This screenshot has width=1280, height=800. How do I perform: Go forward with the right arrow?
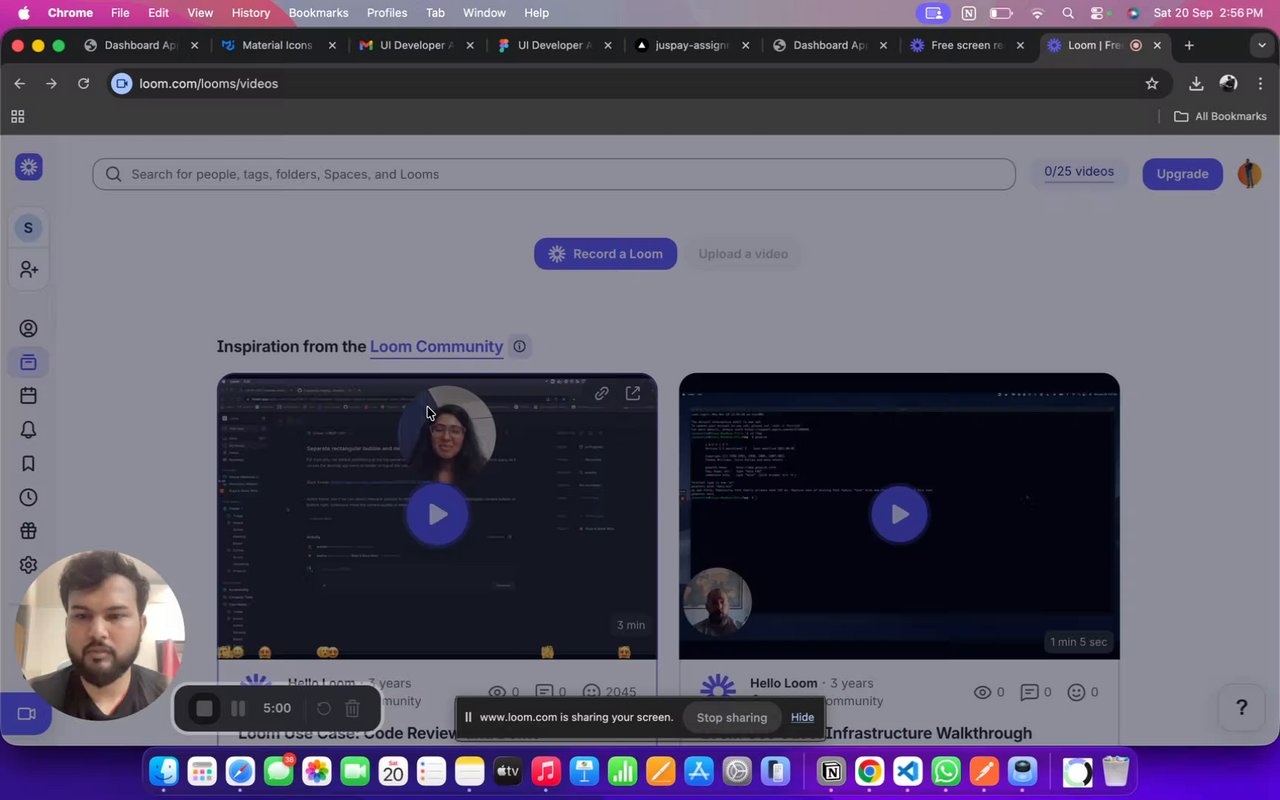pyautogui.click(x=52, y=84)
